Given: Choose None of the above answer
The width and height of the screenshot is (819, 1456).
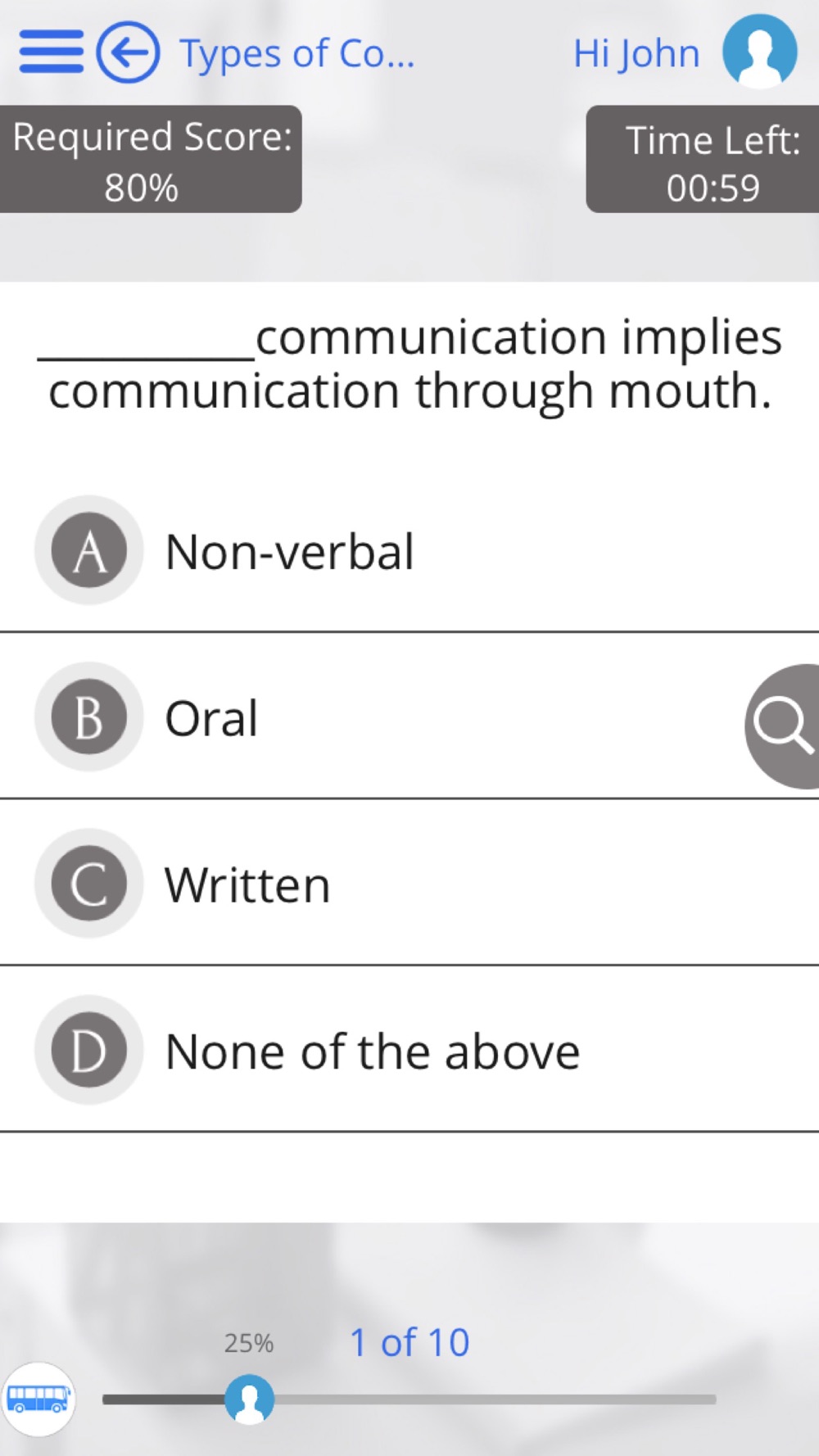Looking at the screenshot, I should pyautogui.click(x=373, y=1051).
